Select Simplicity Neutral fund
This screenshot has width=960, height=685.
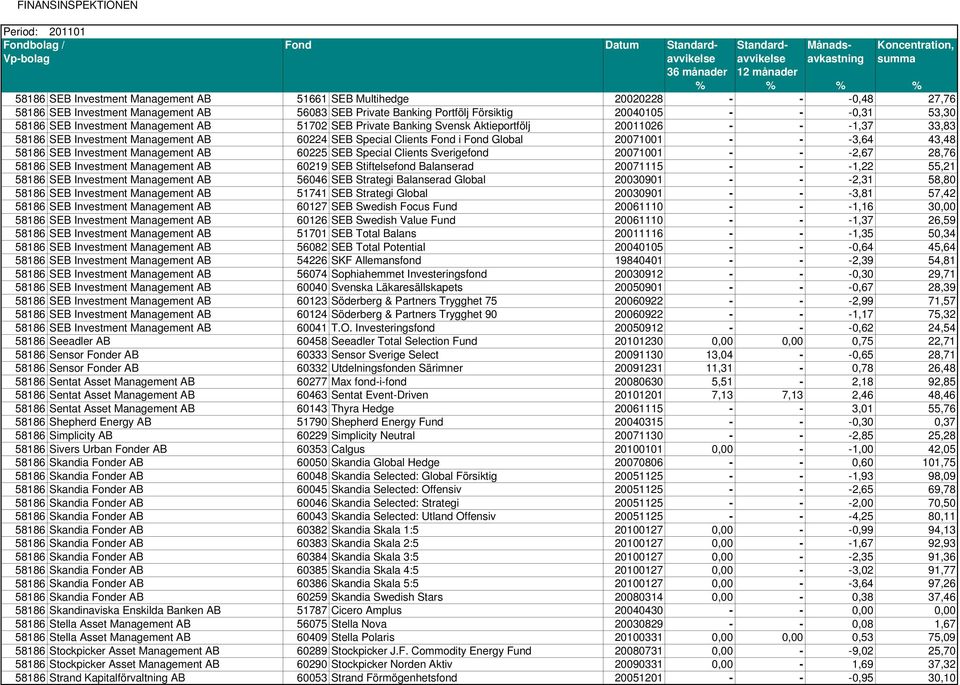tap(373, 436)
